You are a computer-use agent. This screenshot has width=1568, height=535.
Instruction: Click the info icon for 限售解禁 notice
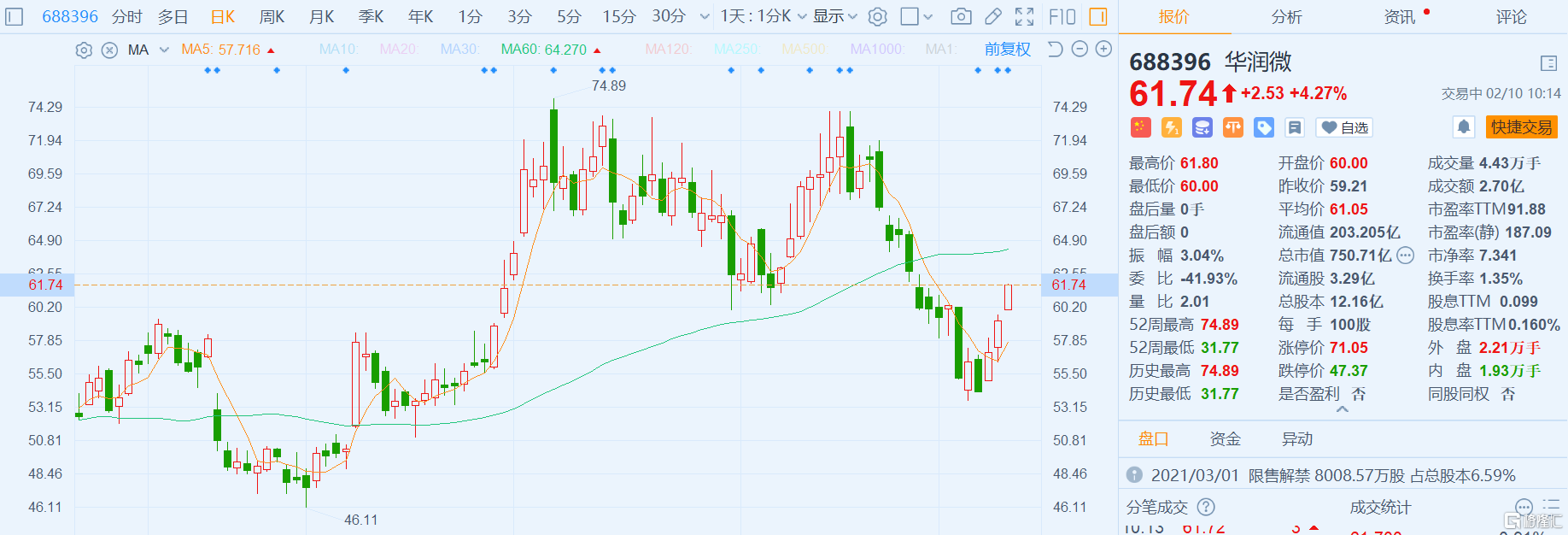[x=1134, y=475]
